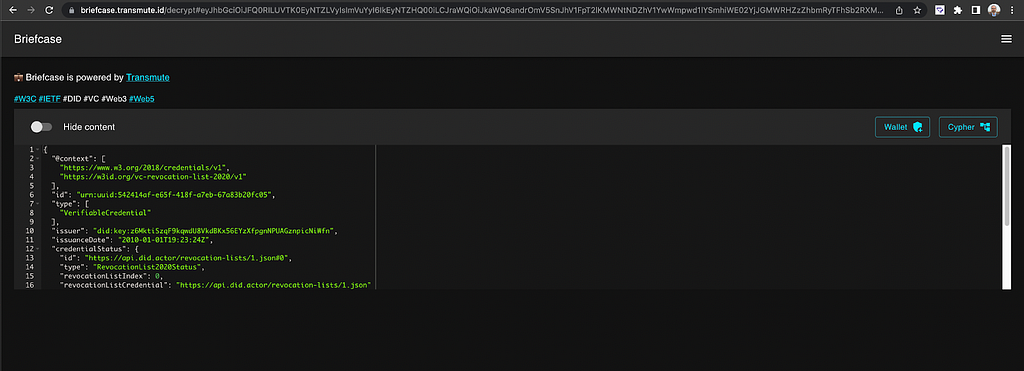
Task: Reload the Briefcase page
Action: pyautogui.click(x=49, y=10)
